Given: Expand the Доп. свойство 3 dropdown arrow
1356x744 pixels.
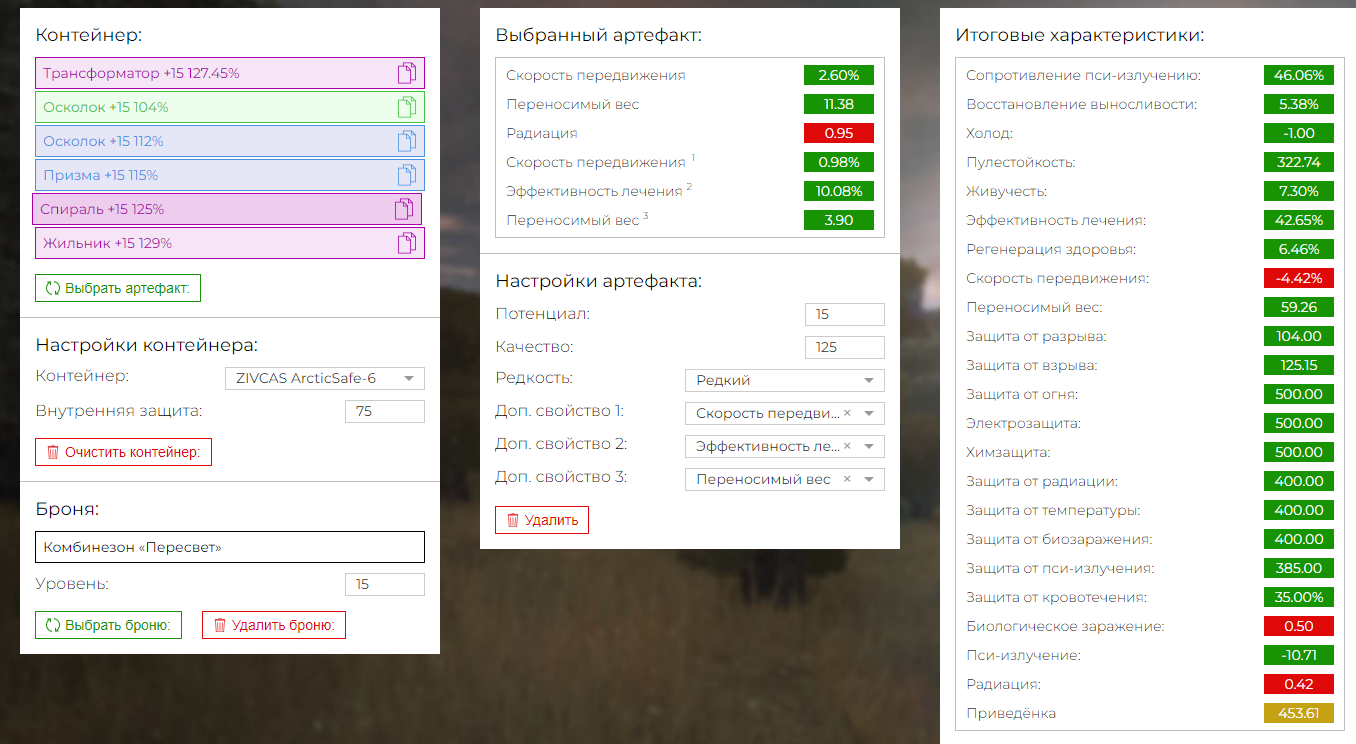Looking at the screenshot, I should coord(869,479).
